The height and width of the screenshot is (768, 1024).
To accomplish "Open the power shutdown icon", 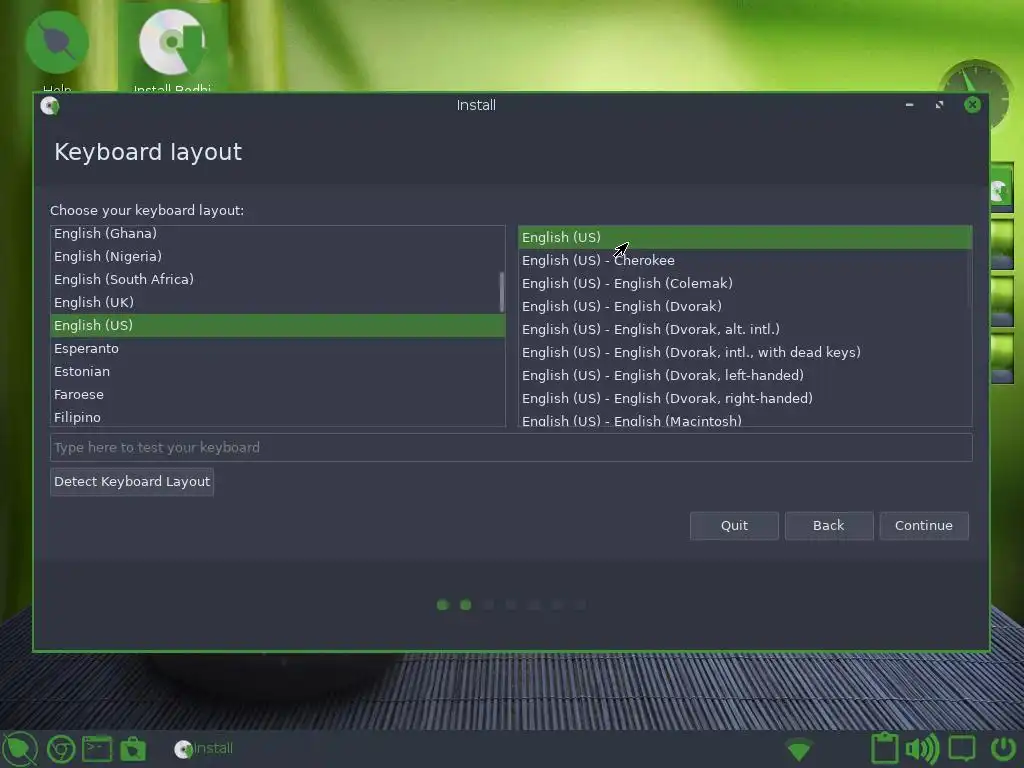I will coord(1003,749).
